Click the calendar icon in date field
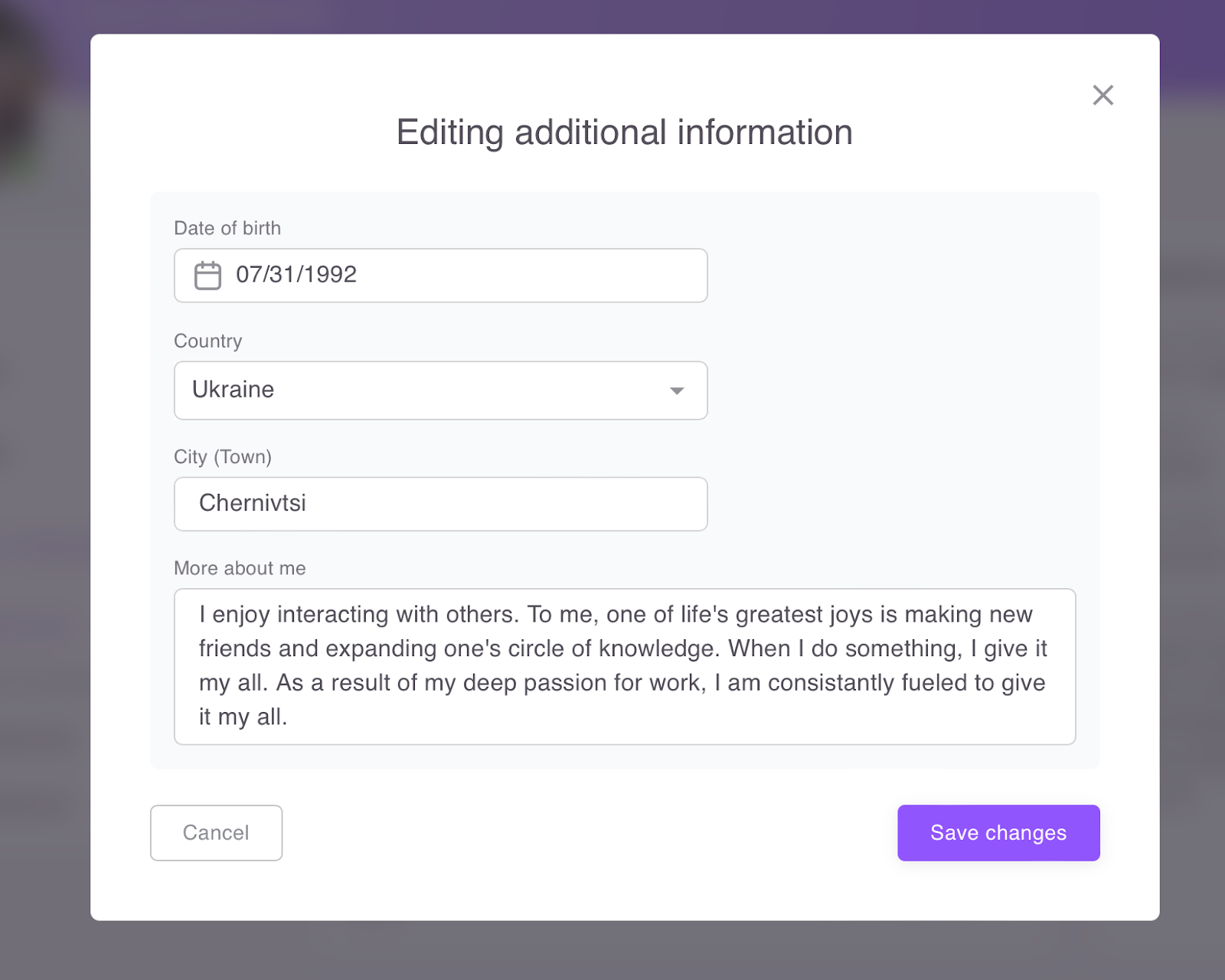 [x=207, y=276]
